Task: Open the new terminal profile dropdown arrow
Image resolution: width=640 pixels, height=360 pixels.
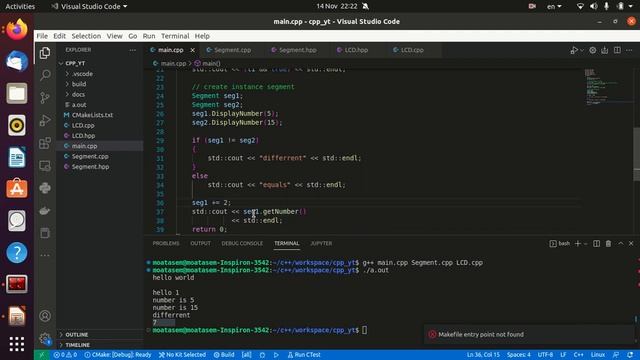Action: (586, 244)
